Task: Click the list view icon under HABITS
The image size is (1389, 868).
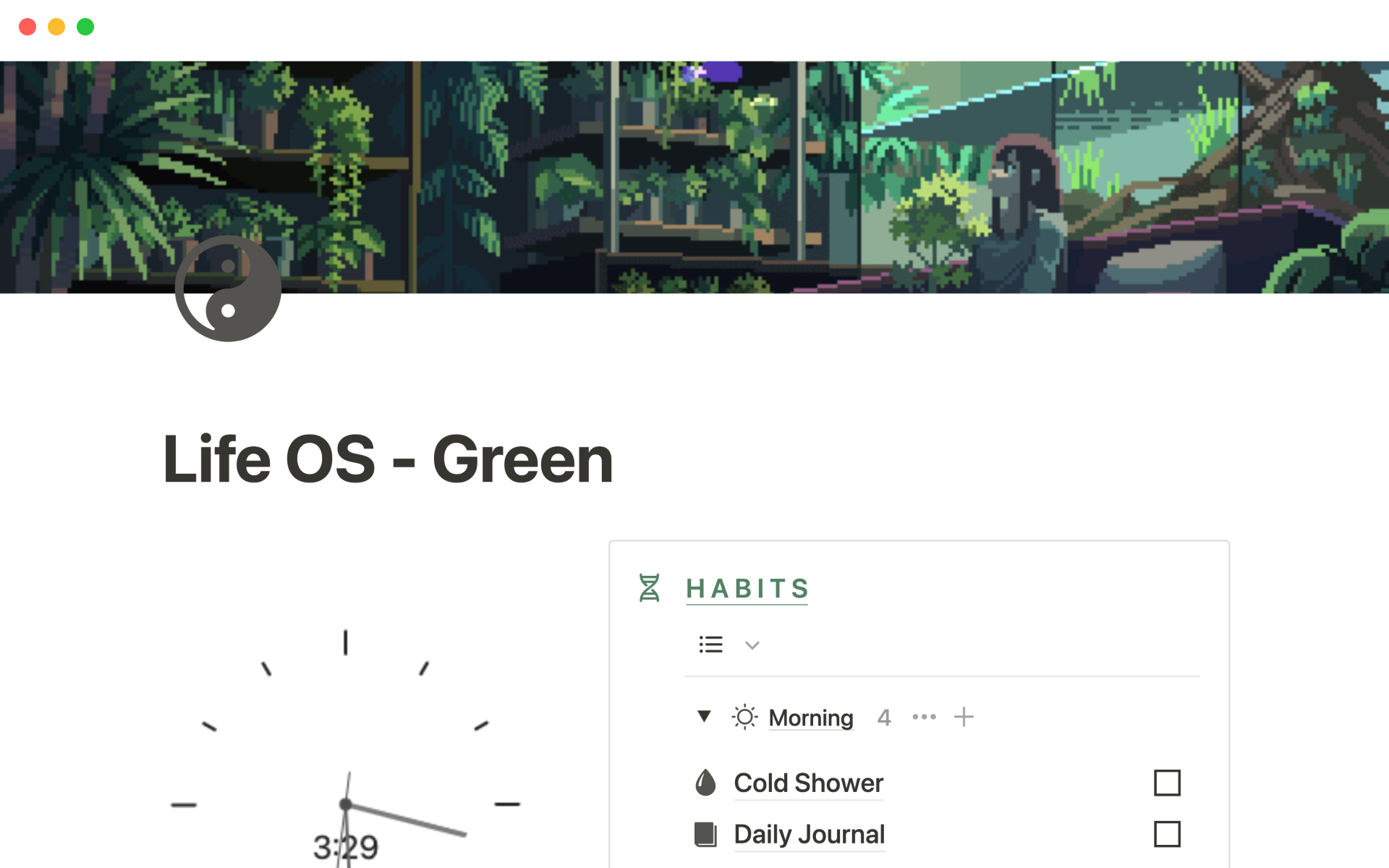Action: [710, 644]
